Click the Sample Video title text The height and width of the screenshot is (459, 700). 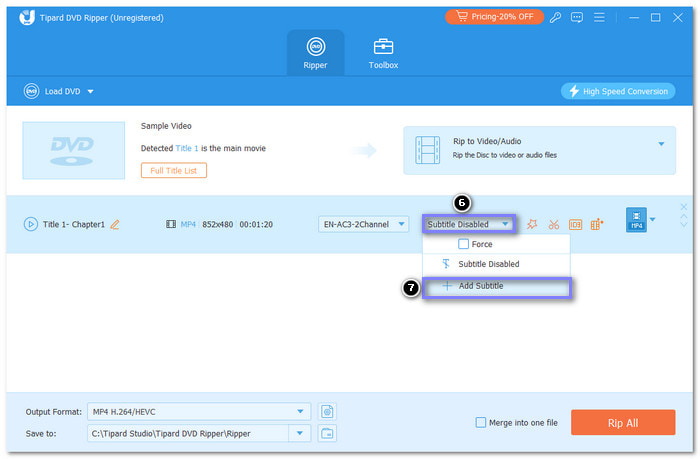[x=166, y=126]
